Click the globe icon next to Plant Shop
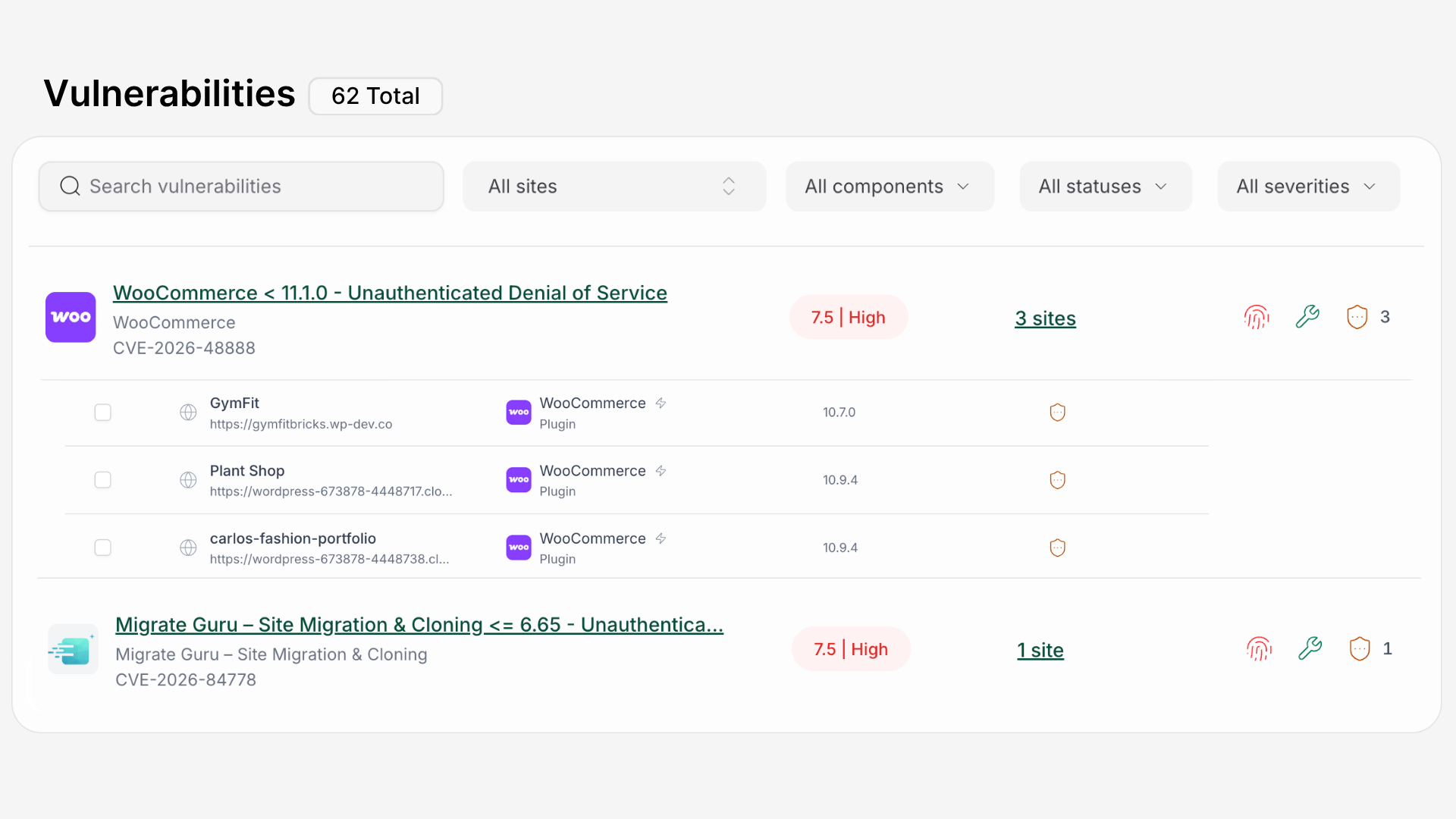Viewport: 1456px width, 819px height. [188, 480]
